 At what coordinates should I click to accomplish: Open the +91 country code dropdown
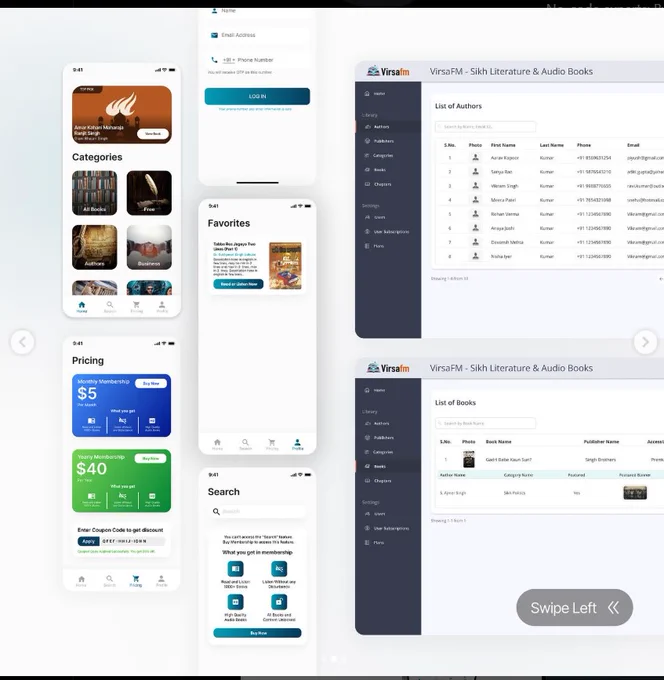(229, 60)
